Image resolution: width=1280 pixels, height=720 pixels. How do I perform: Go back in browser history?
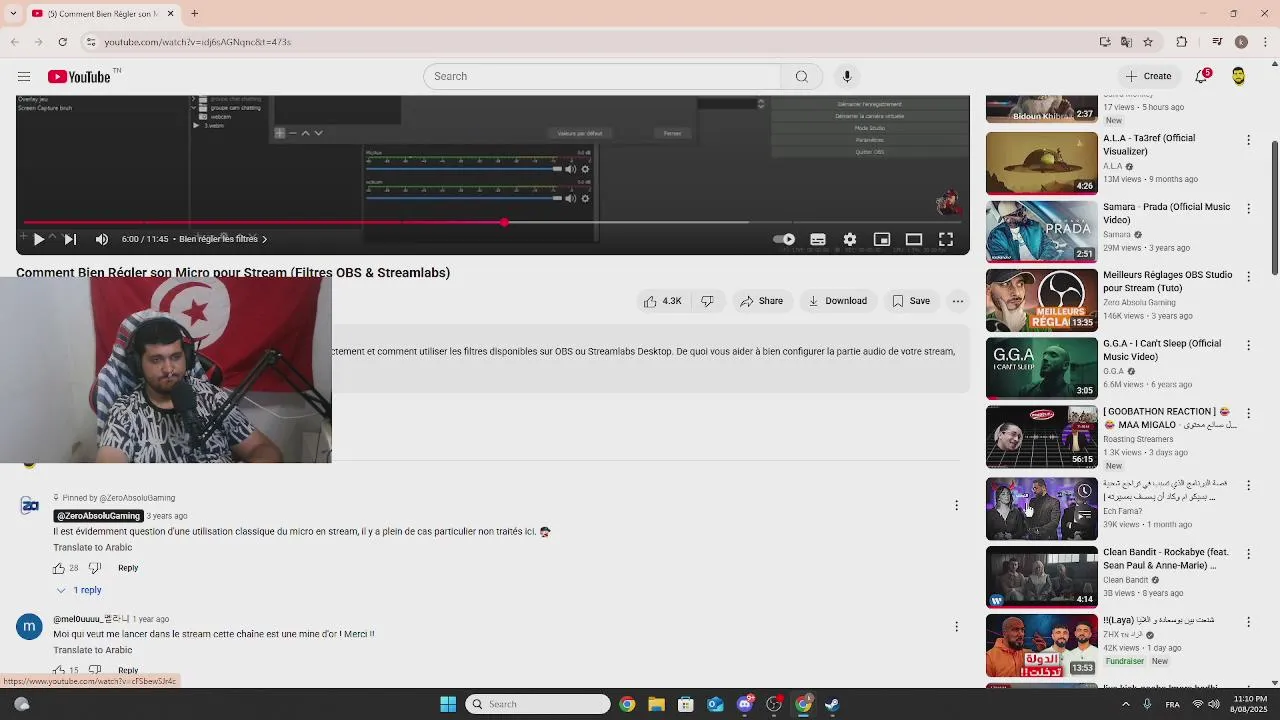[x=14, y=42]
